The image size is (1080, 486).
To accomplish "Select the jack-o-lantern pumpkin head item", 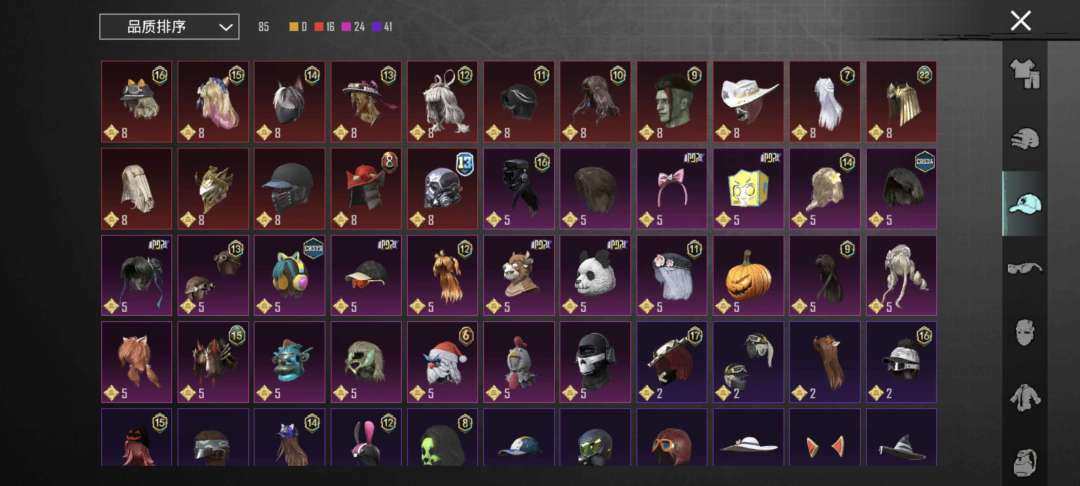I will (x=748, y=275).
